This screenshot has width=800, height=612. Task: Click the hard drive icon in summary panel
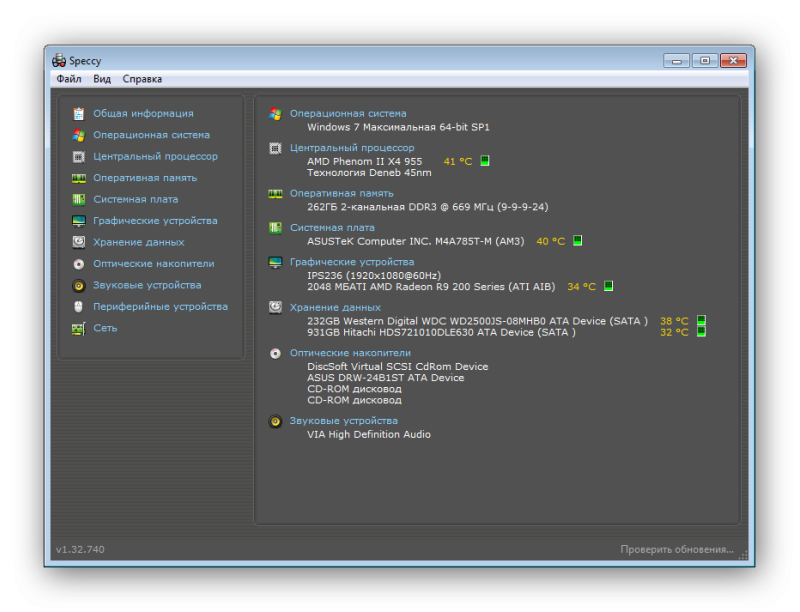276,308
